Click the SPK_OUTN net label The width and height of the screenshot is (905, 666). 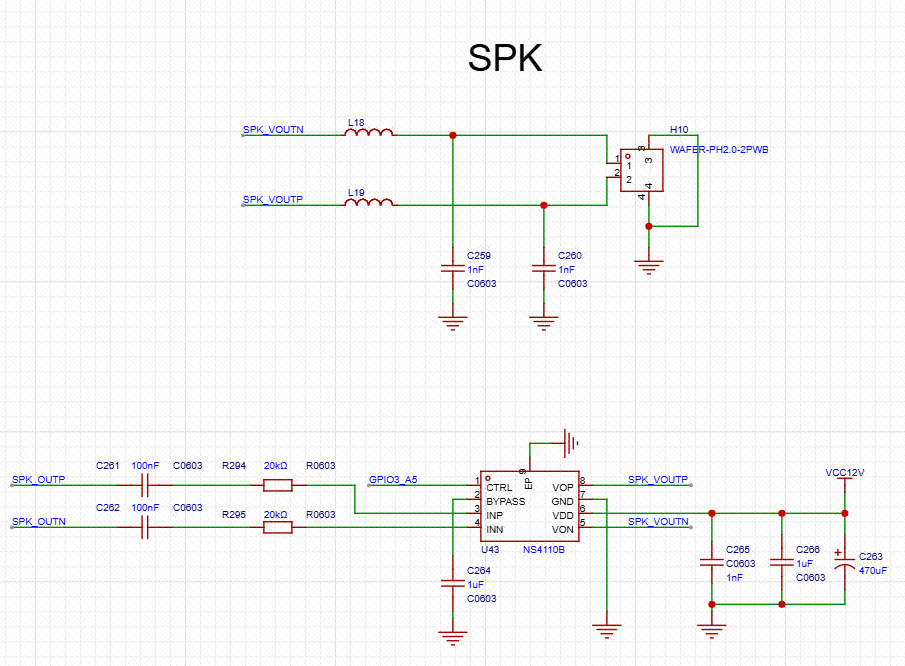[x=39, y=521]
